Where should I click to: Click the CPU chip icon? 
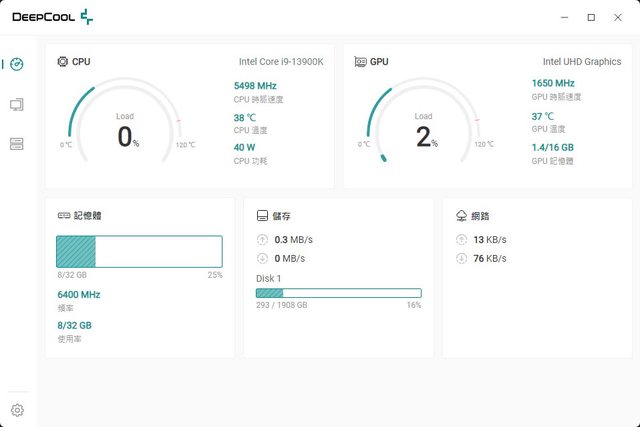tap(63, 61)
